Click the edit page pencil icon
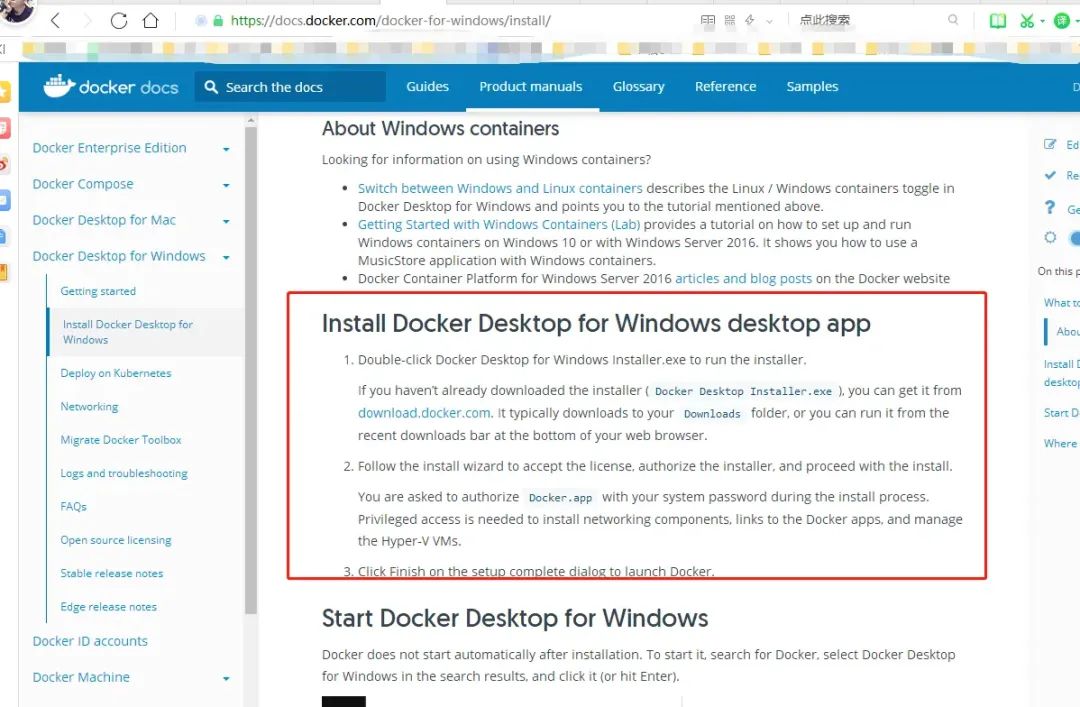Image resolution: width=1080 pixels, height=707 pixels. click(x=1050, y=144)
